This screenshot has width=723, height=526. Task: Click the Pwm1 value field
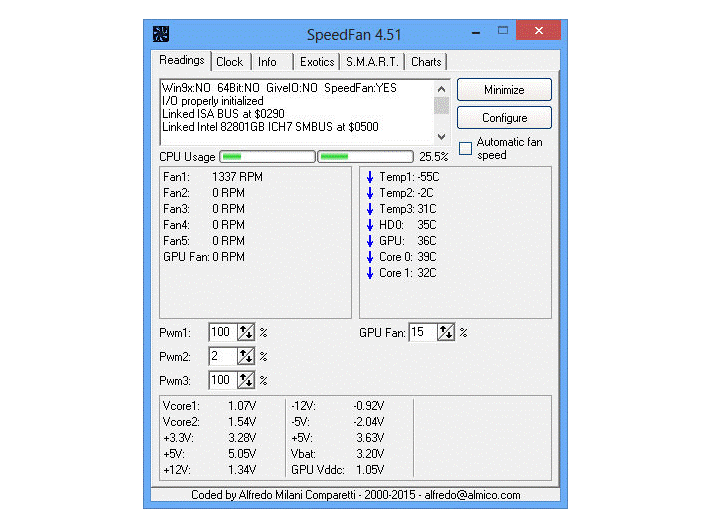(x=223, y=332)
